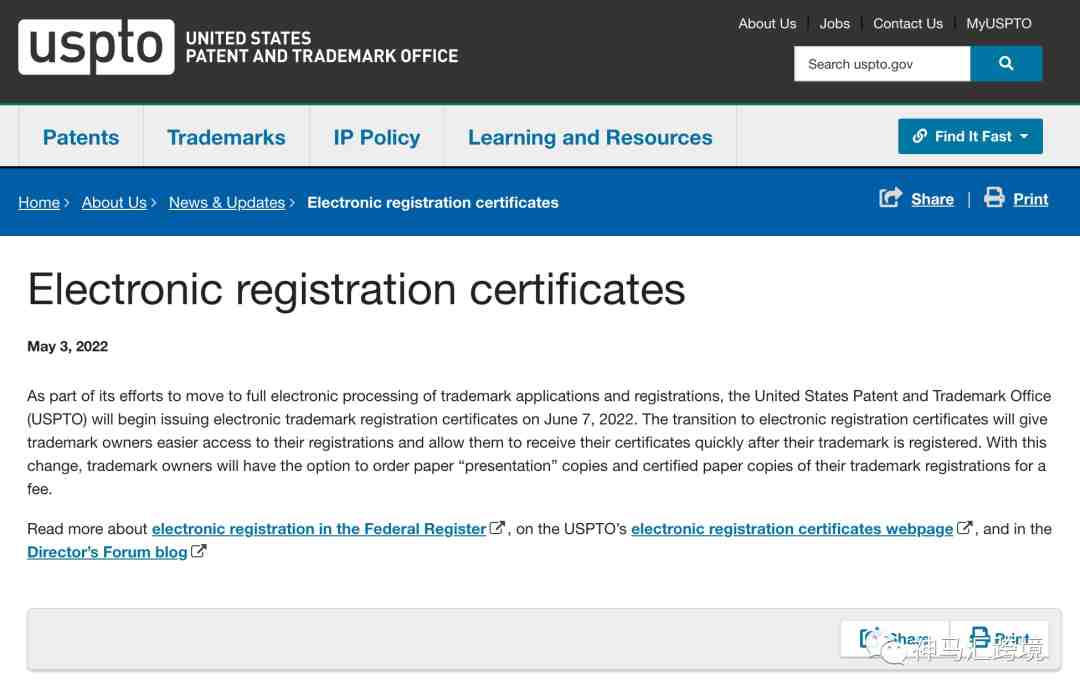Focus the Search uspto.gov field
The height and width of the screenshot is (697, 1080).
[882, 63]
